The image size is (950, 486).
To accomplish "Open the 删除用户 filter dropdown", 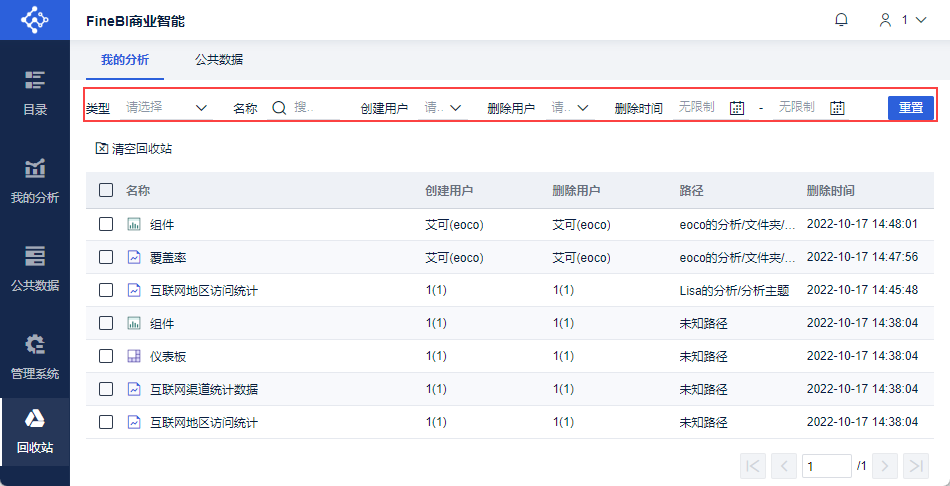I will coord(570,107).
